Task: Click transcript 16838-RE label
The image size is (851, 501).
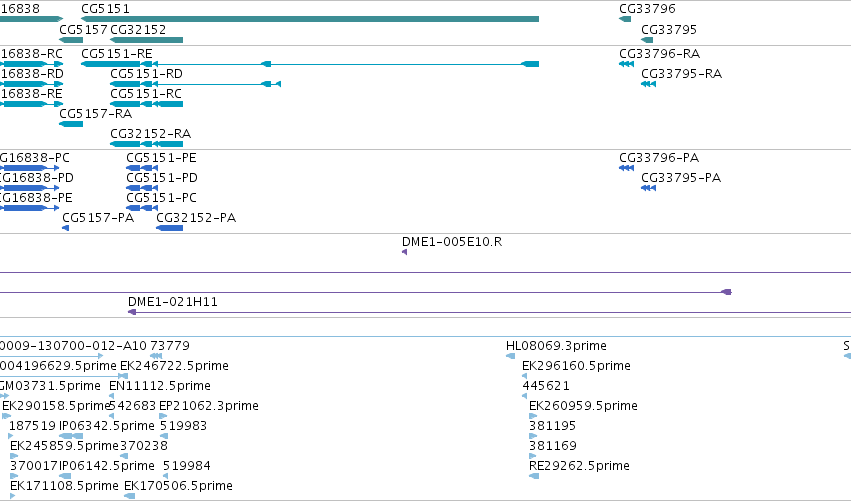Action: [x=31, y=94]
